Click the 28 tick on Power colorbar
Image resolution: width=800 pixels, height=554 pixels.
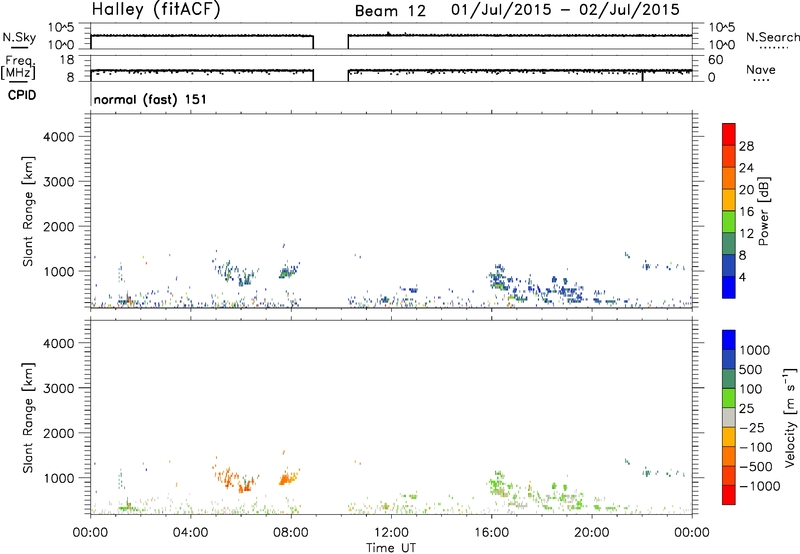point(746,146)
